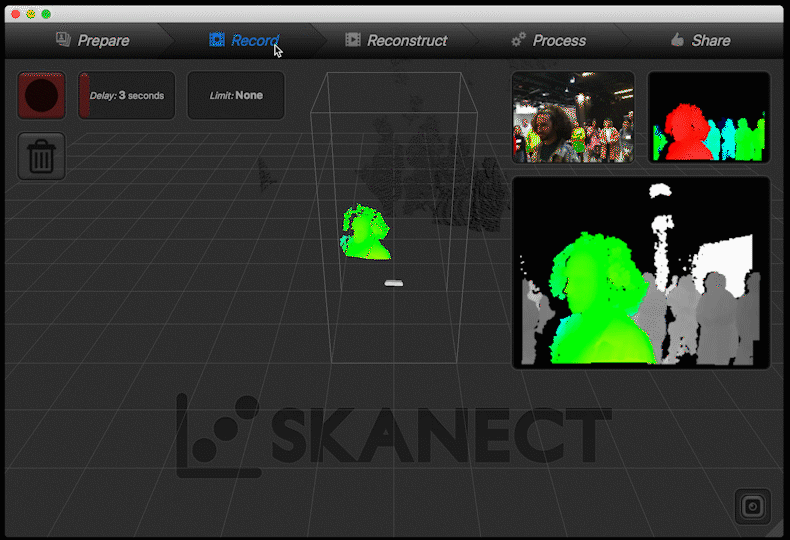Screen dimensions: 790x540
Task: Change the Delay: 3 seconds setting
Action: click(x=126, y=95)
